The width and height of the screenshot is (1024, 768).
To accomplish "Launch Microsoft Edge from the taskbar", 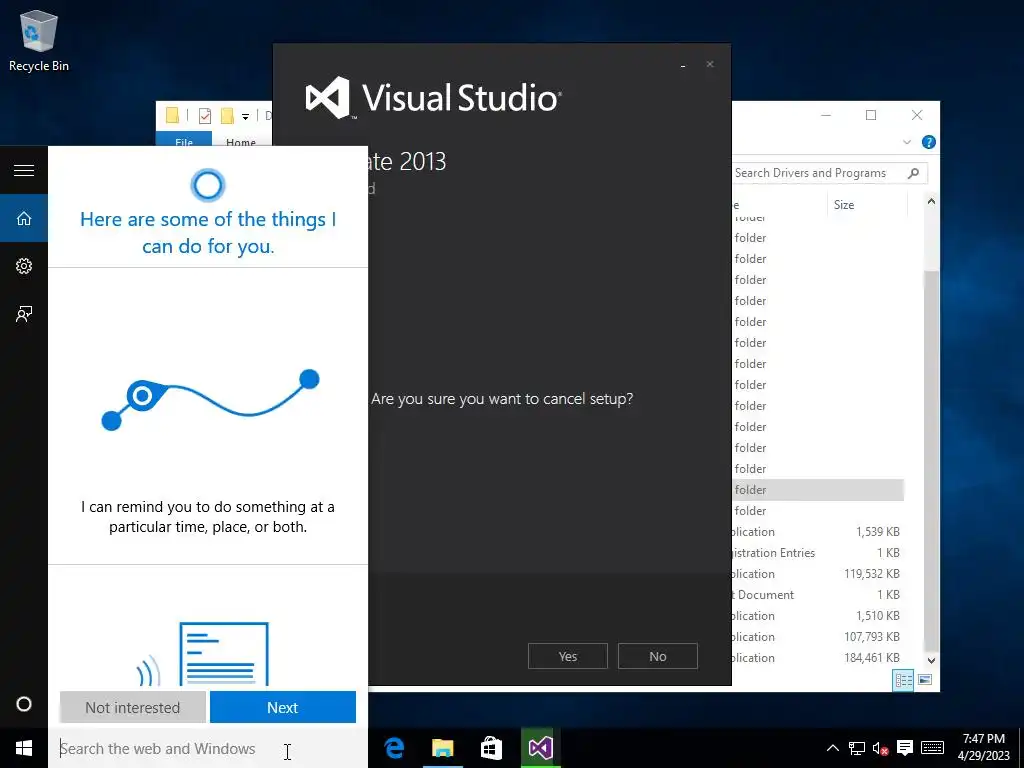I will (394, 748).
